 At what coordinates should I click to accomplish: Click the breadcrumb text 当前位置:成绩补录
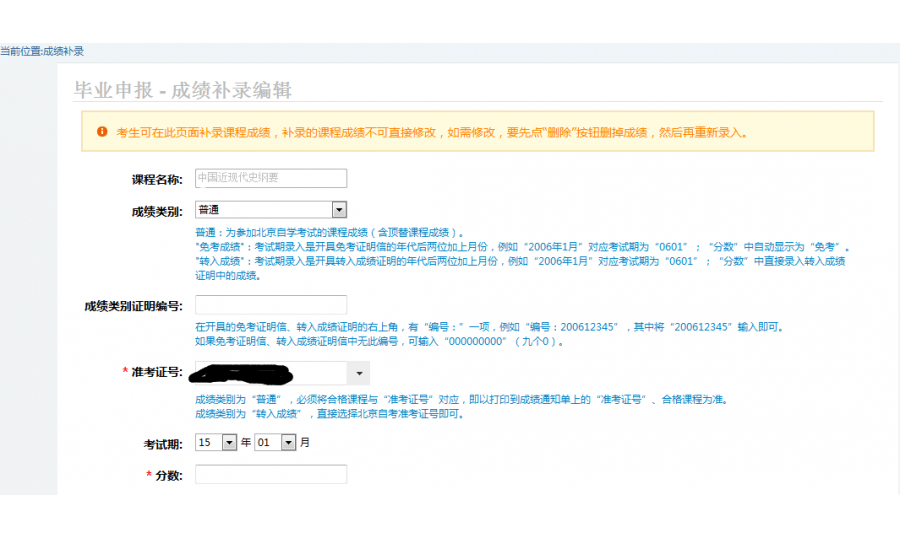[x=42, y=51]
